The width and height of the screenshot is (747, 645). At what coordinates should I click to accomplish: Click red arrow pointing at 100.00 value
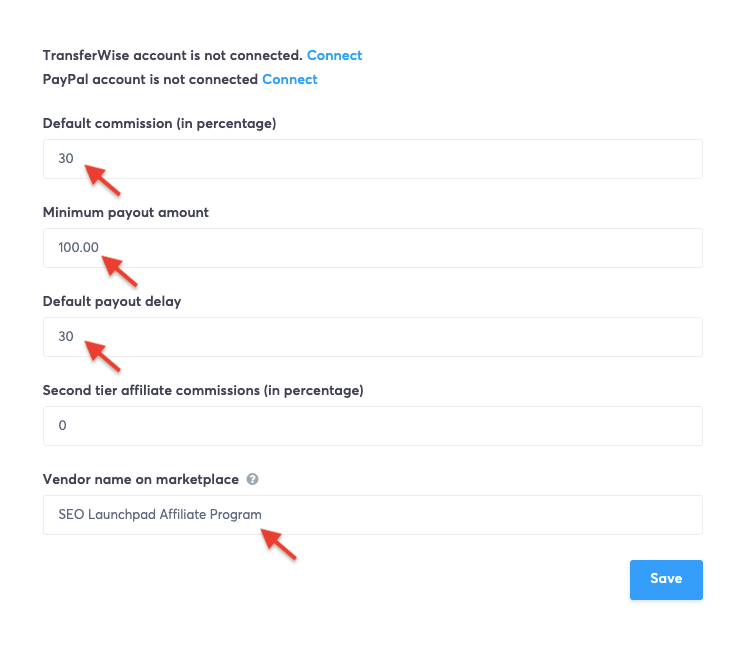[x=120, y=270]
